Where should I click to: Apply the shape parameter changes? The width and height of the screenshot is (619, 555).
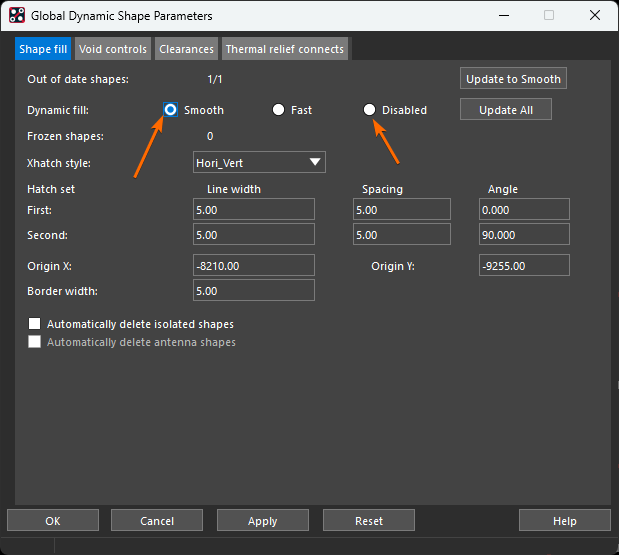coord(262,521)
